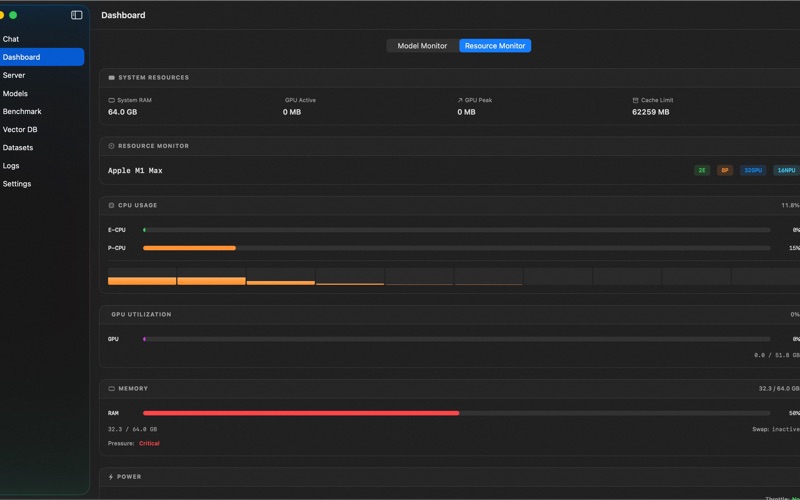800x500 pixels.
Task: Click the 64.0 GB System RAM value
Action: tap(122, 112)
